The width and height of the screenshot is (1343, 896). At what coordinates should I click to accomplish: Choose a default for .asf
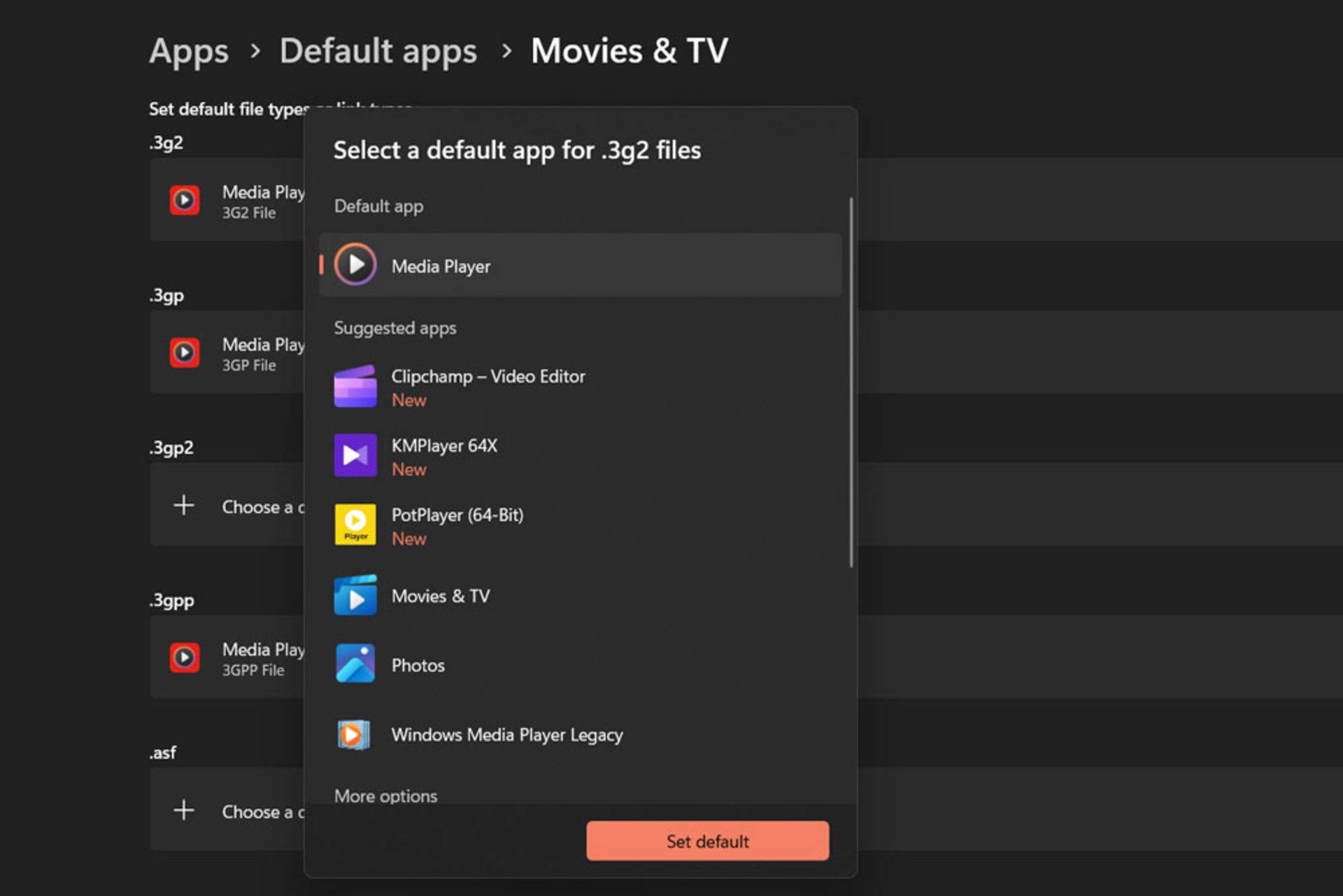coord(227,809)
